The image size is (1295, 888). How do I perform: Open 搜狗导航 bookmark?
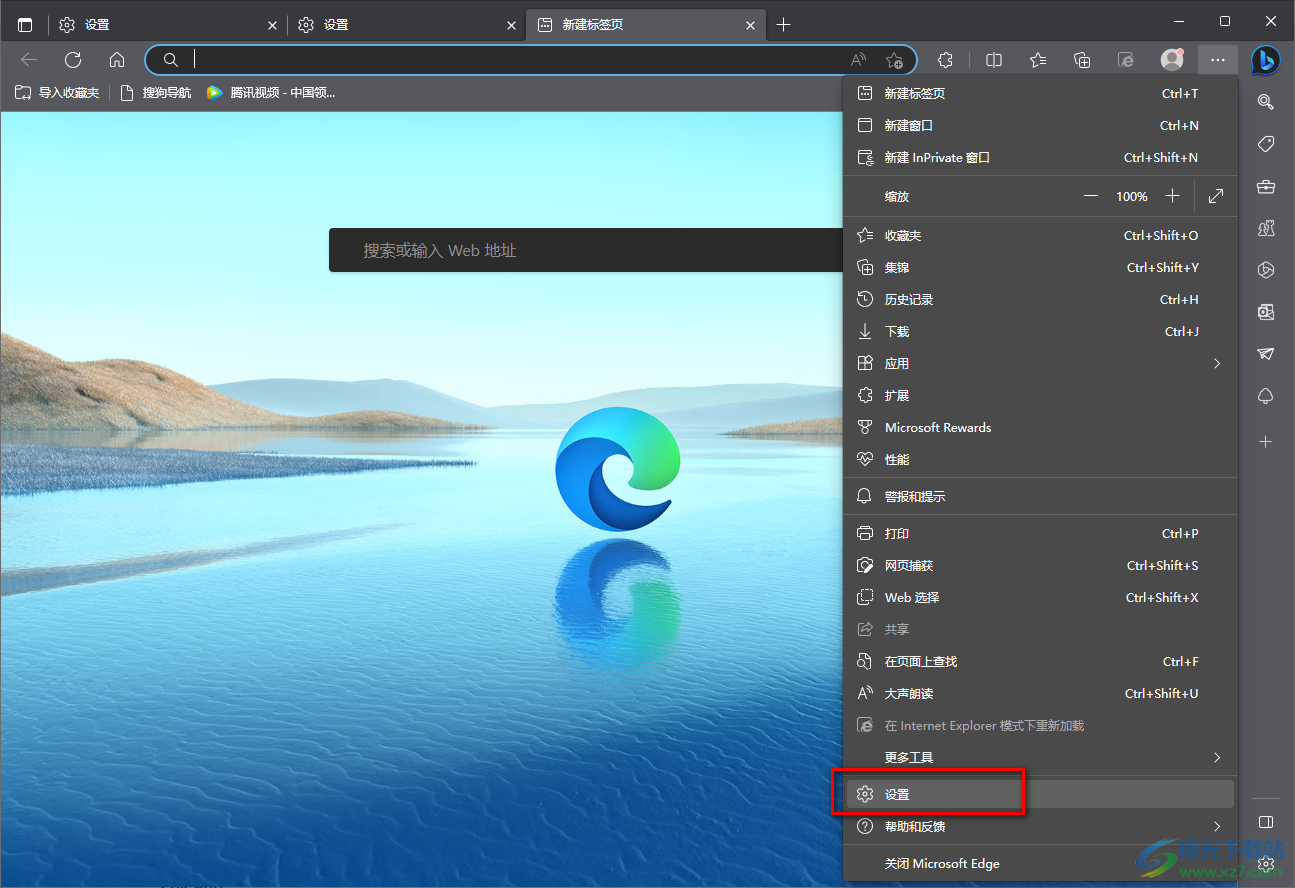point(156,93)
